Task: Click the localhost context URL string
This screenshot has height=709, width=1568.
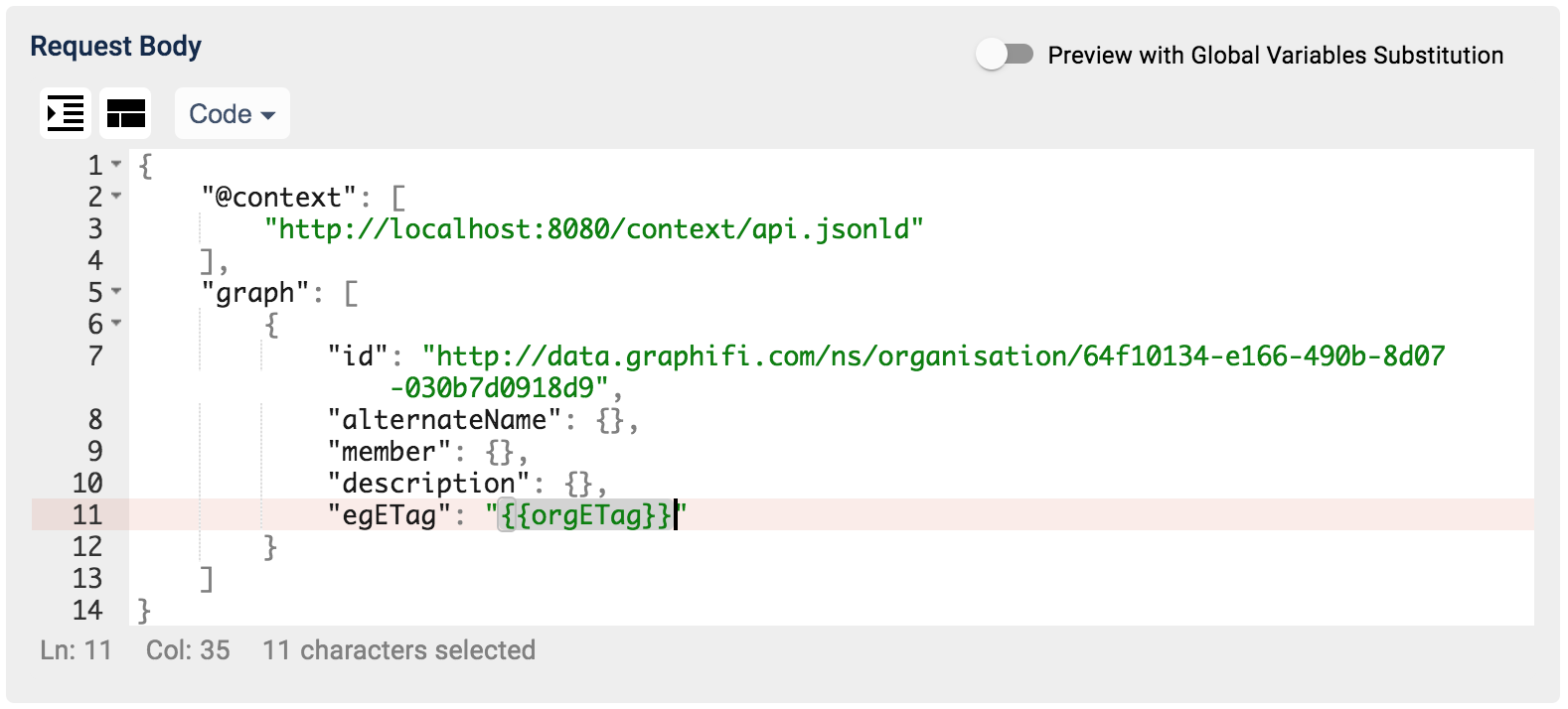Action: [594, 229]
